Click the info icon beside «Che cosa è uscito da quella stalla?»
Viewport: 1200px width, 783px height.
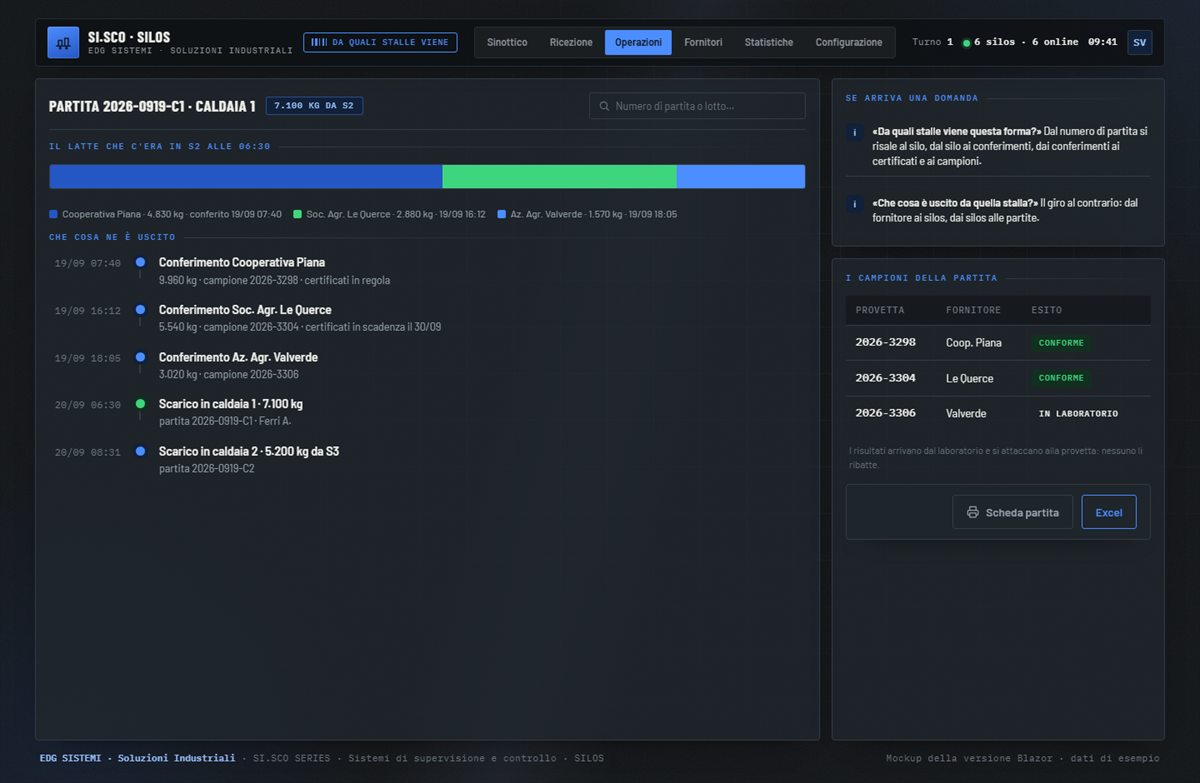point(855,204)
